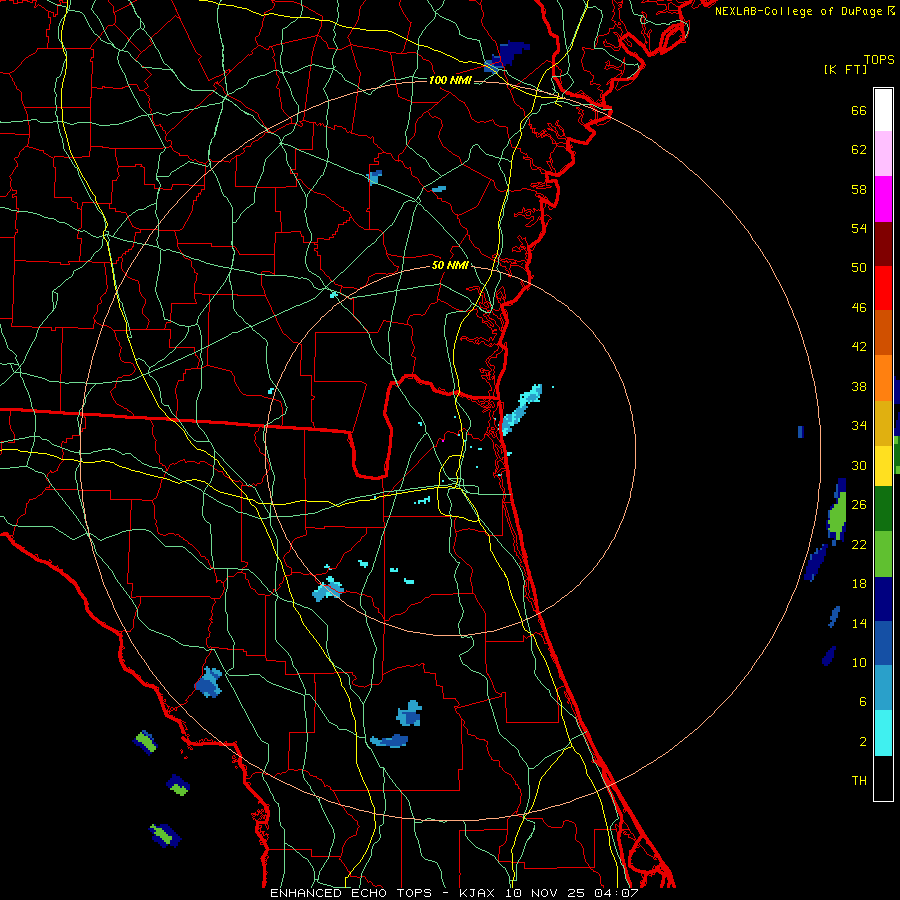Click the gold legend swatch
Screen dimensions: 900x900
[x=883, y=423]
